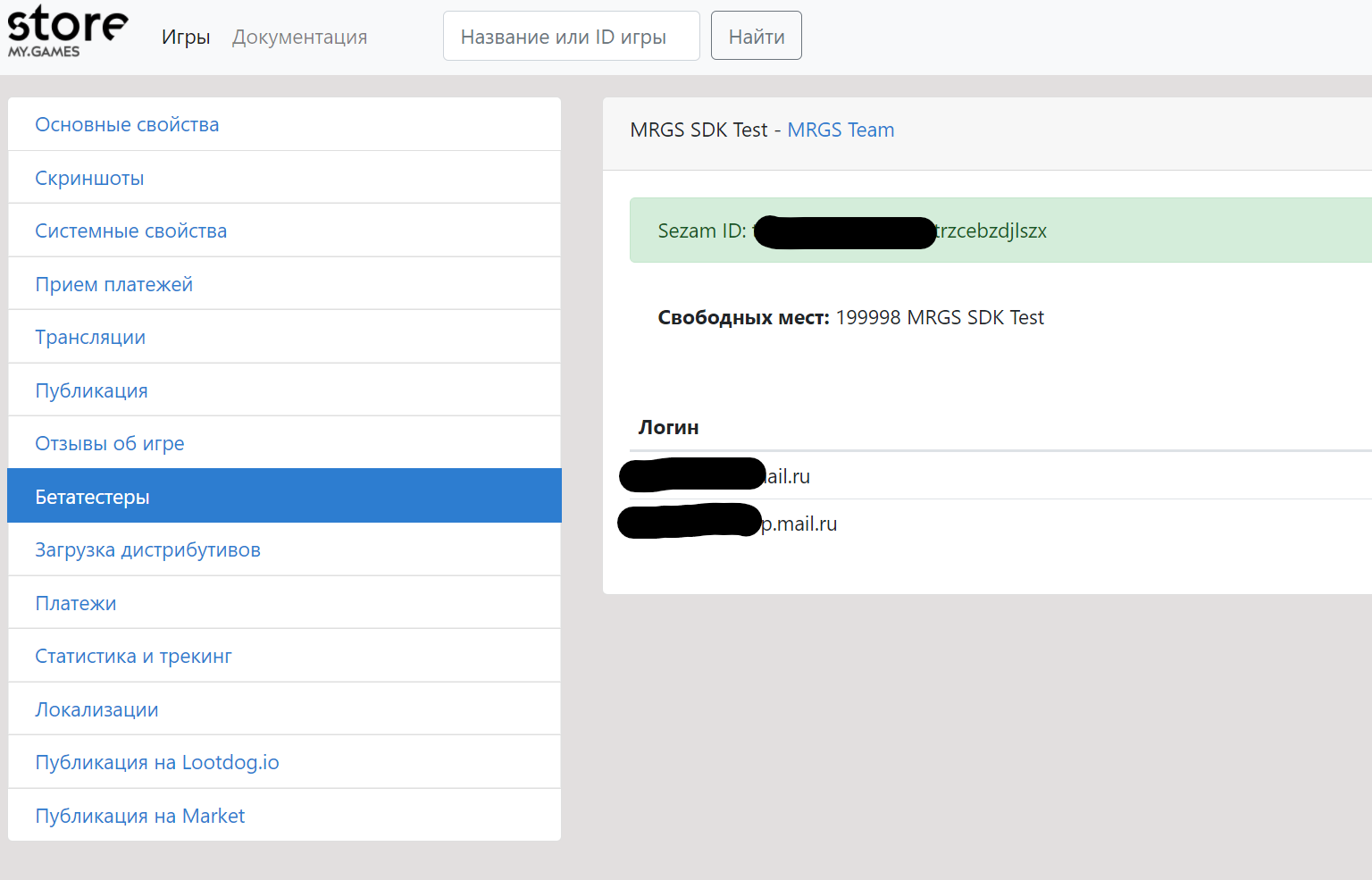
Task: View Отзывы об игре reviews
Action: pyautogui.click(x=110, y=443)
